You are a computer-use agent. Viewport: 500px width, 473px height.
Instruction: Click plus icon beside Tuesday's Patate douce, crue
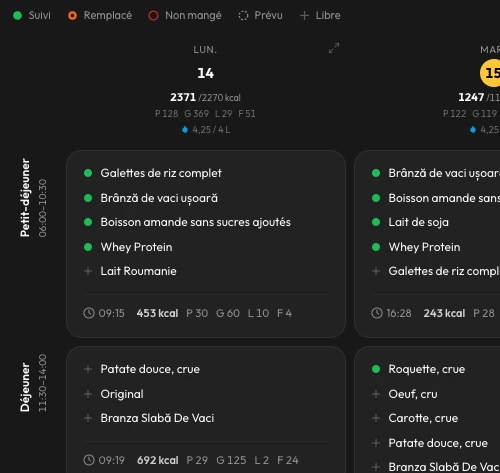(376, 443)
